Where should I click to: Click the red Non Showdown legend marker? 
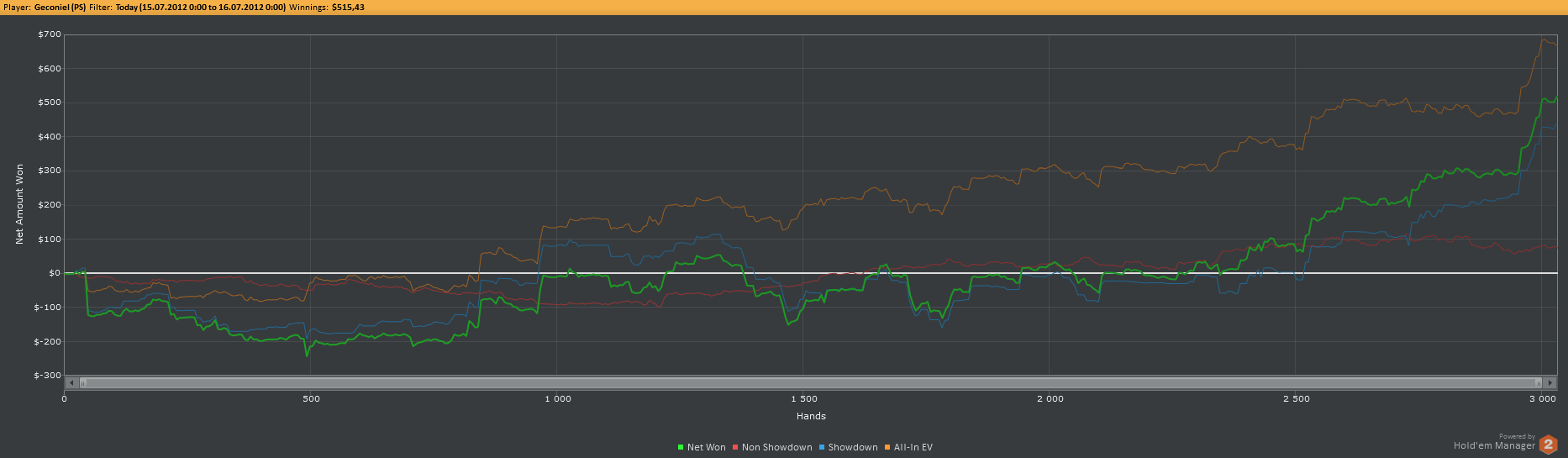coord(735,448)
